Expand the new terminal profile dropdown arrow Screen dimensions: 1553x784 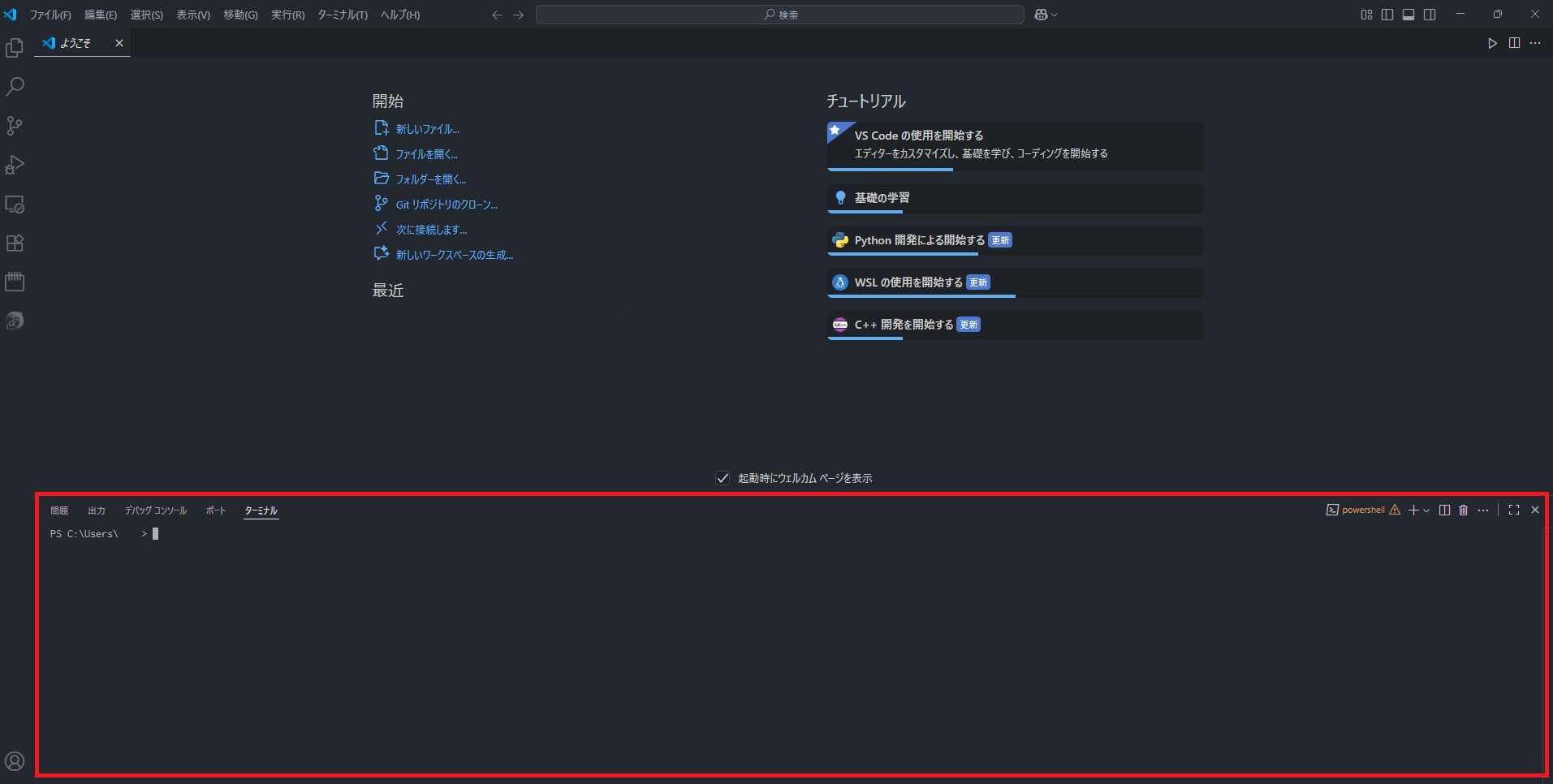pyautogui.click(x=1426, y=510)
